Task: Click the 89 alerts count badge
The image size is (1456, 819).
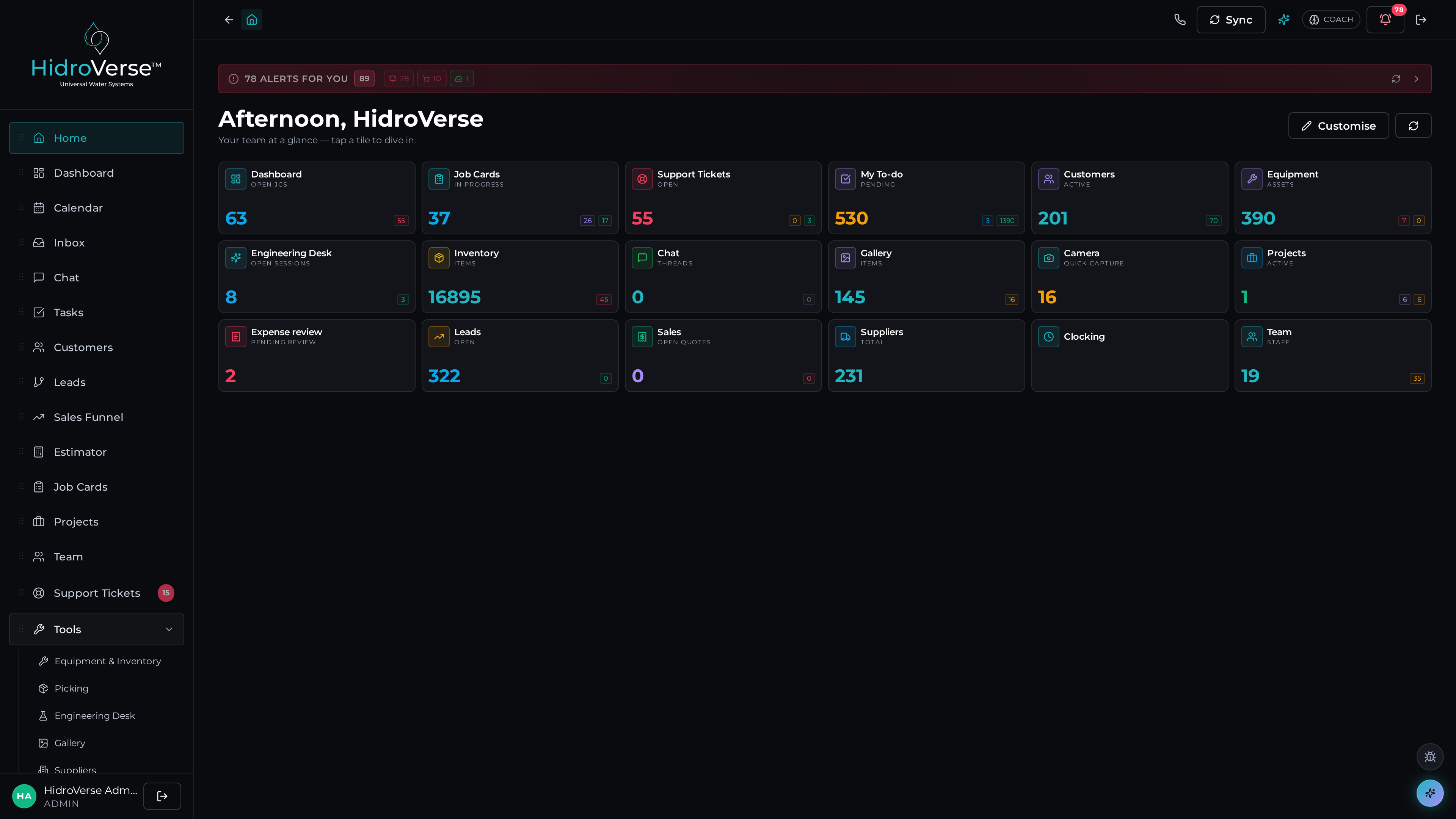Action: point(364,78)
